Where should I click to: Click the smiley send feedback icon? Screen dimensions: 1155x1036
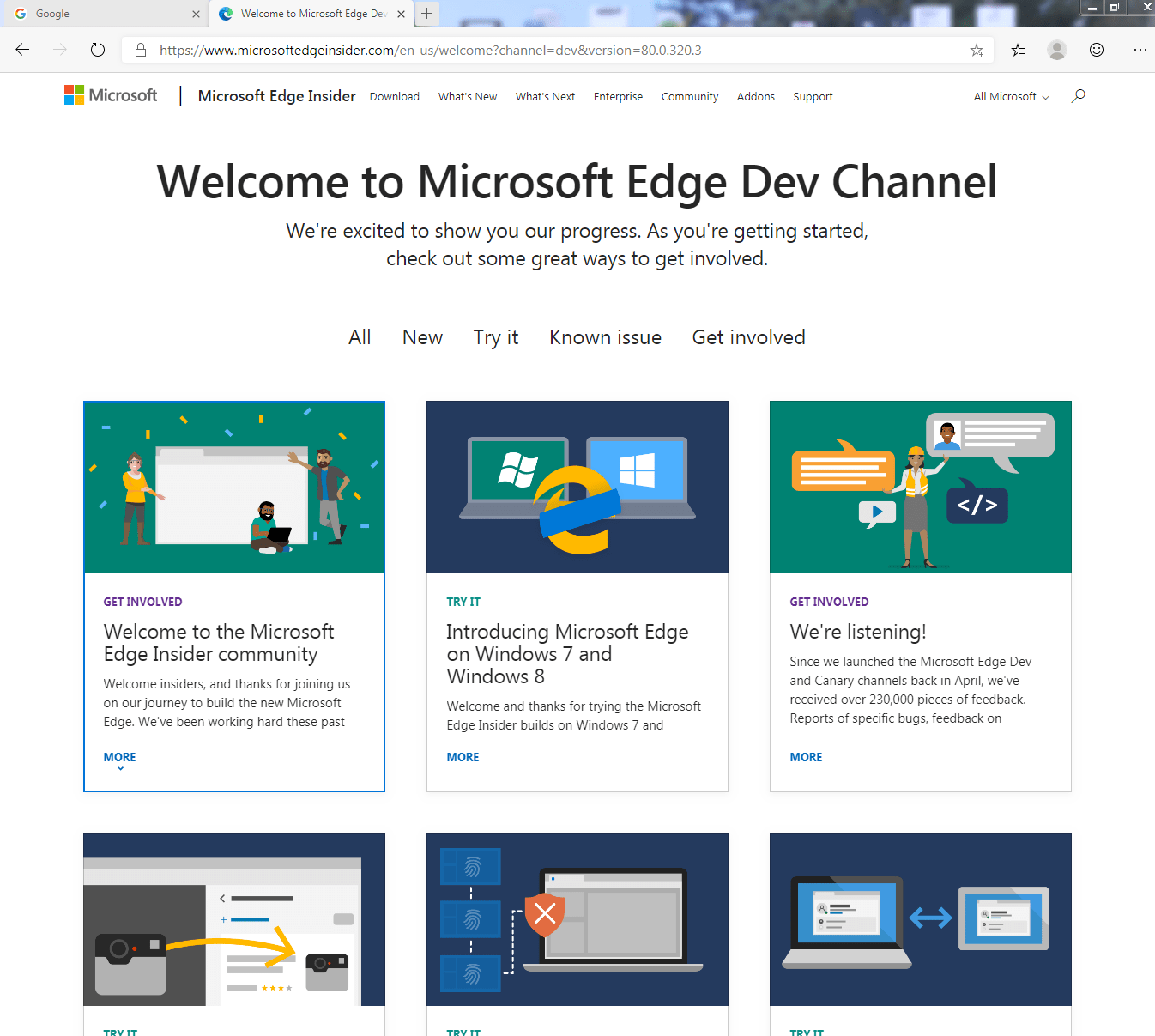click(x=1097, y=50)
